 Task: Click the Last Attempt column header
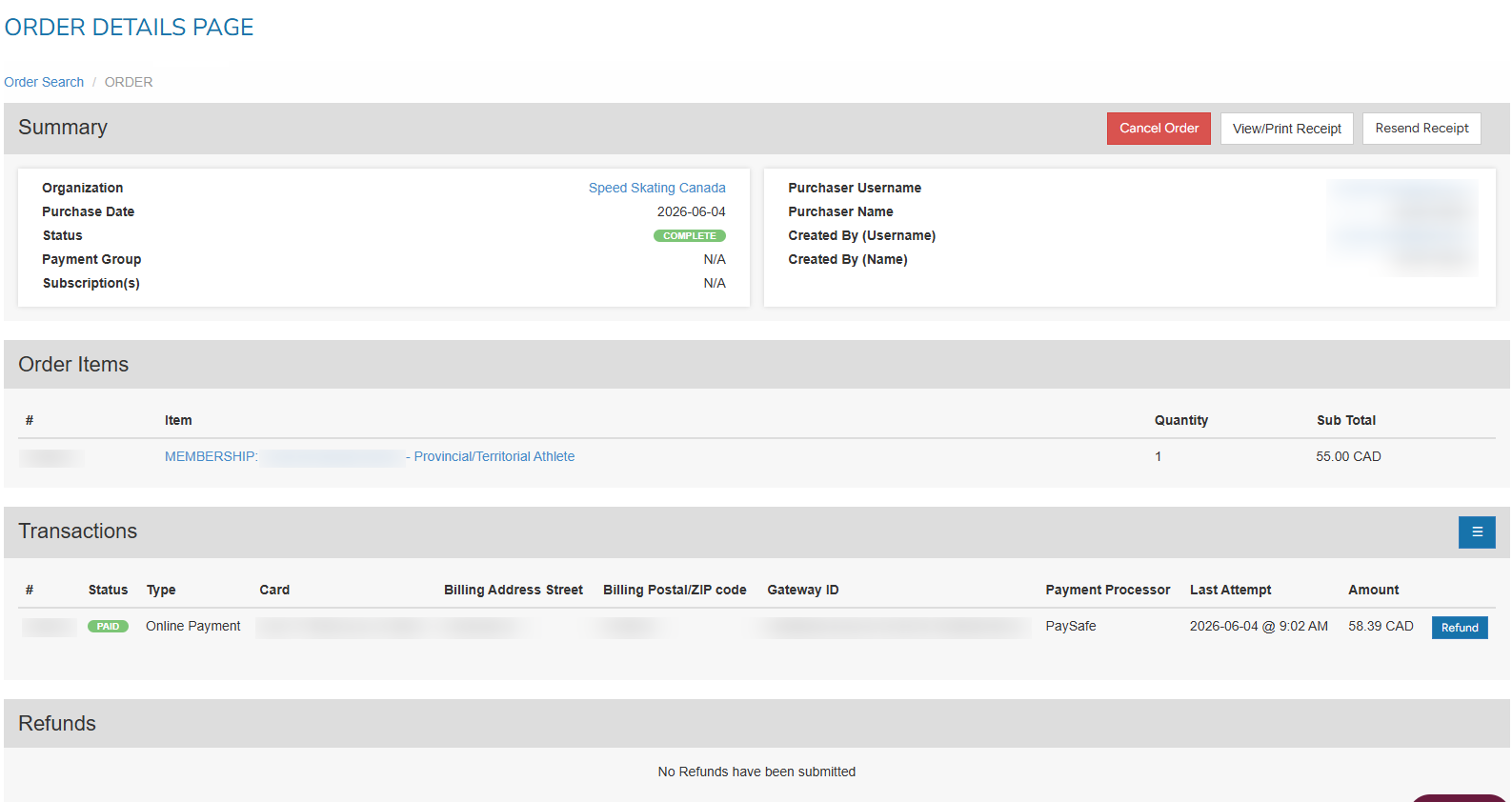point(1231,590)
